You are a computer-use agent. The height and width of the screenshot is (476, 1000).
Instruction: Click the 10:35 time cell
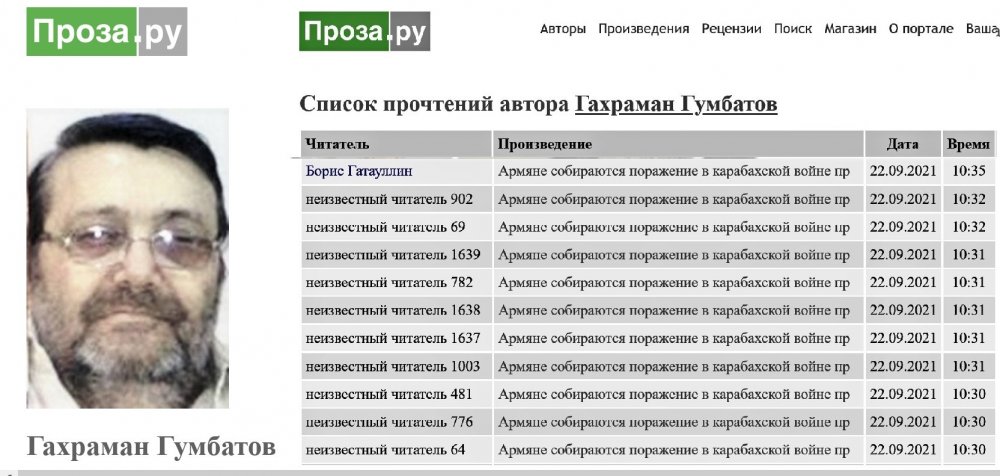[969, 171]
